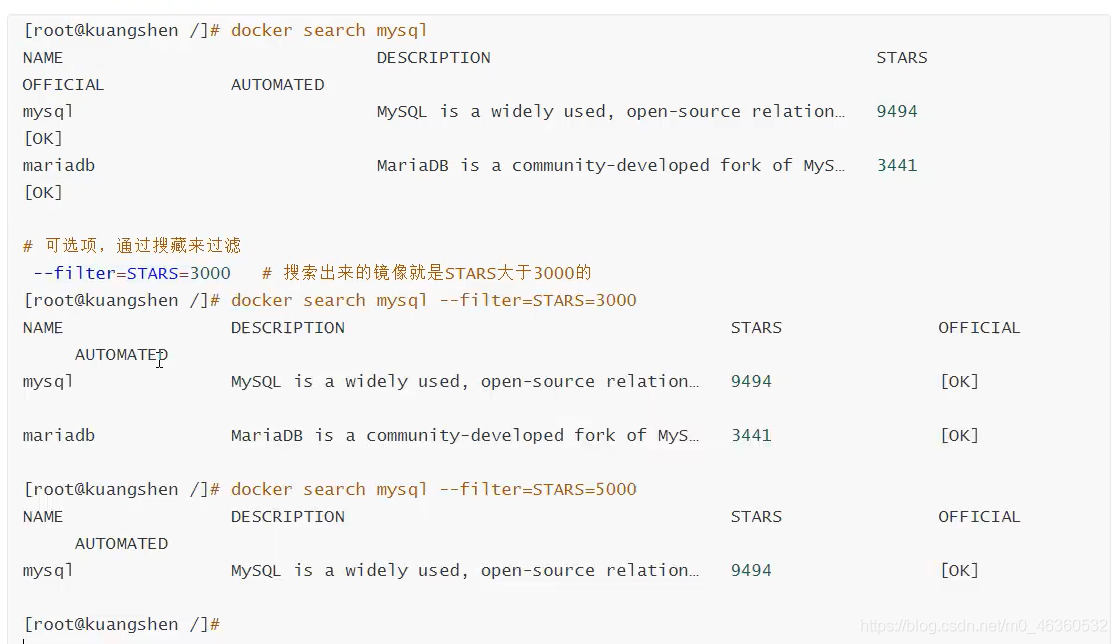This screenshot has height=644, width=1117.
Task: Click the 'mysql' name in the STARS=5000 output
Action: (48, 571)
